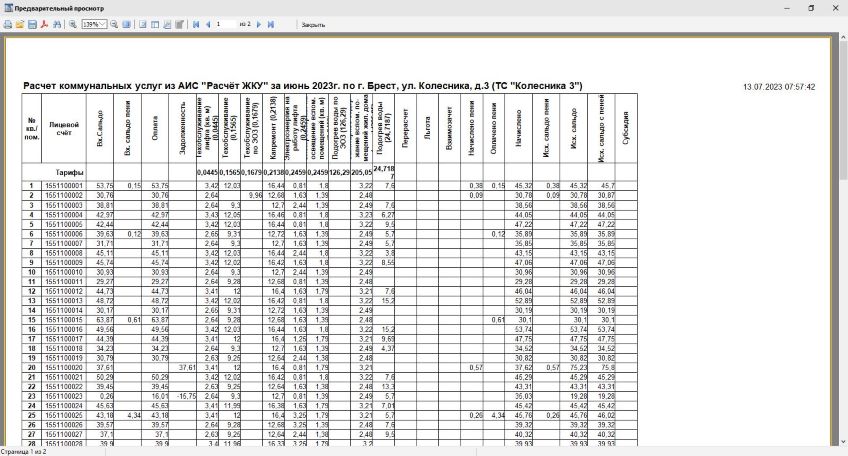This screenshot has width=848, height=456.
Task: Open a report file with folder icon
Action: click(20, 23)
